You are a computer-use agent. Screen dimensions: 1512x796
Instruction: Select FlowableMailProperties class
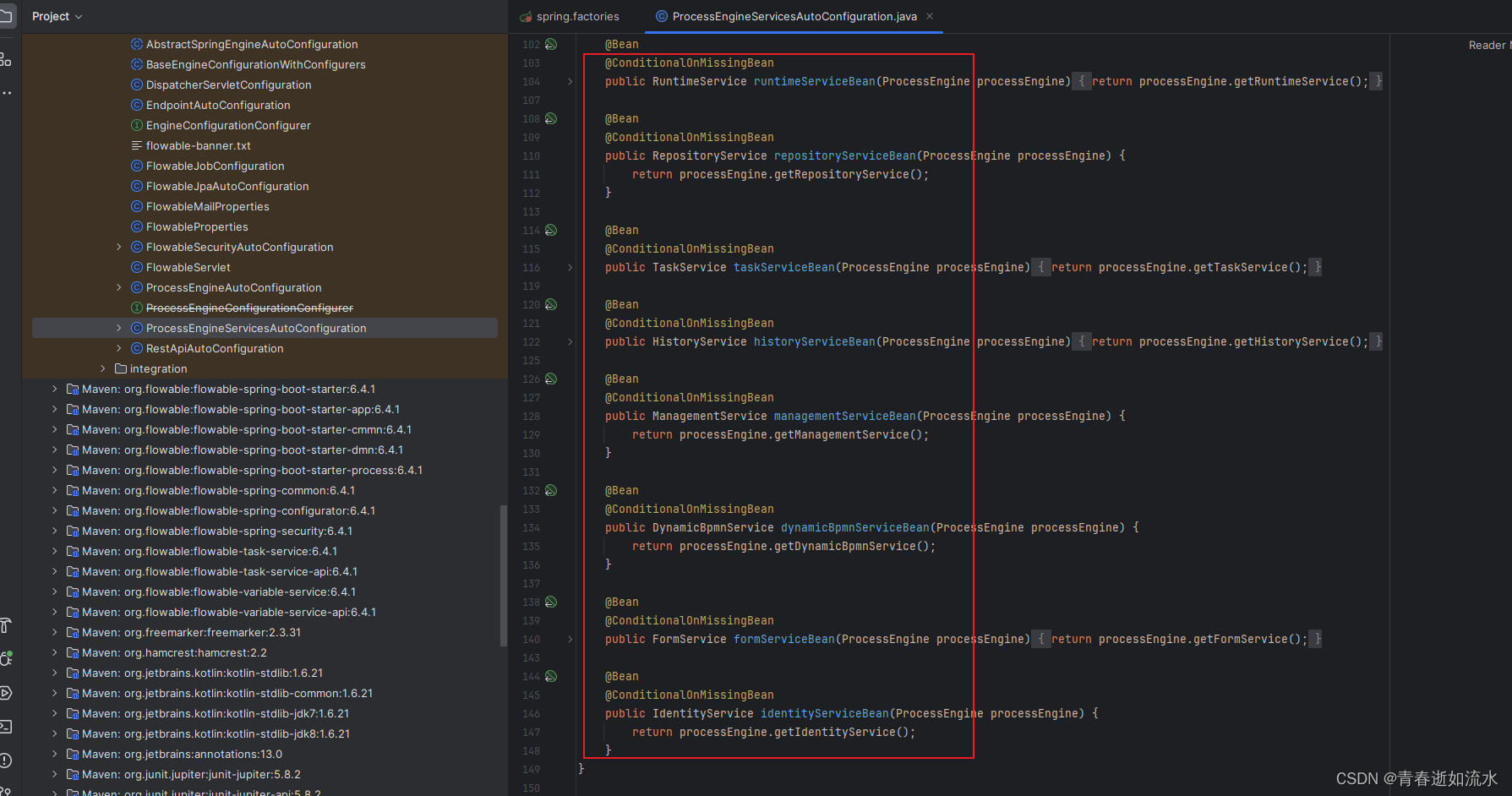click(x=207, y=206)
